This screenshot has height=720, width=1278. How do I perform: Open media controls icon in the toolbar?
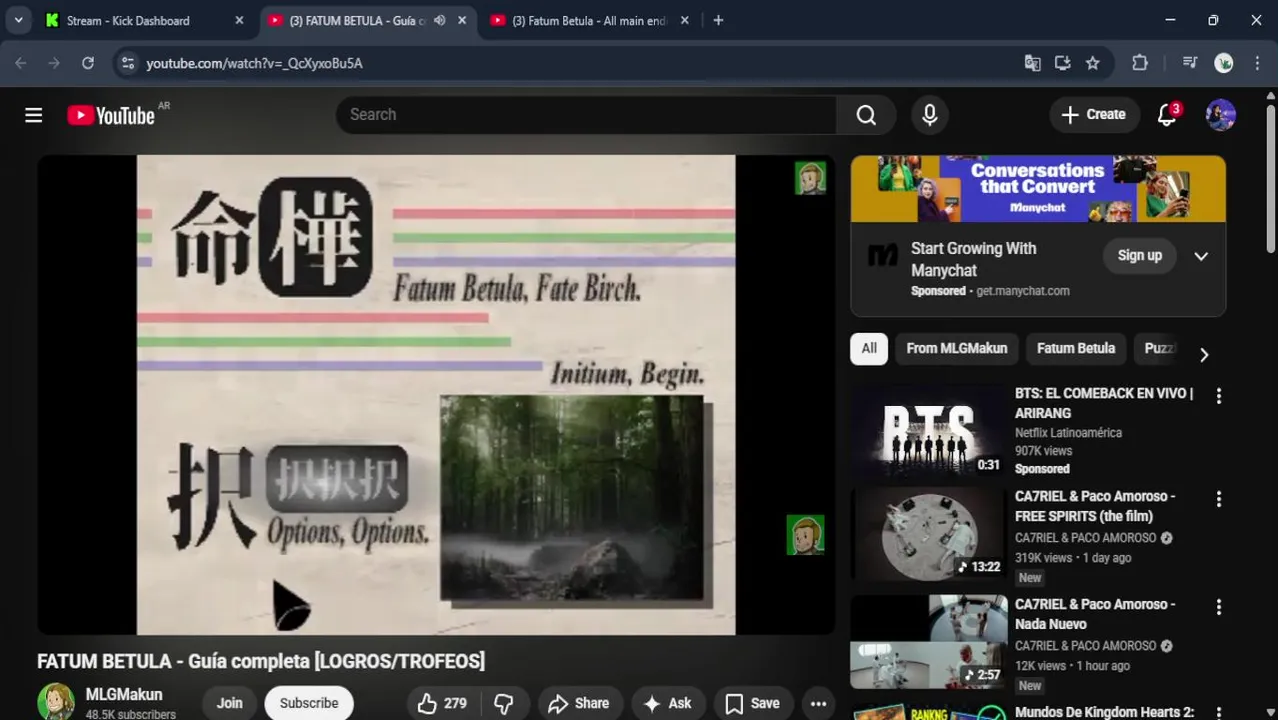pos(1189,63)
